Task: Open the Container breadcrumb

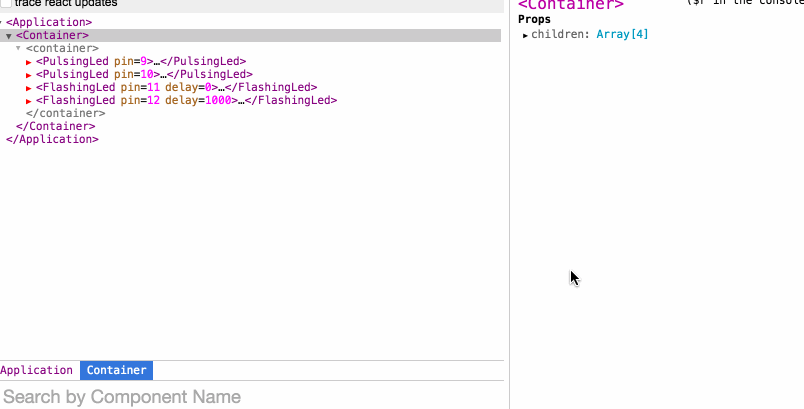Action: pos(116,370)
